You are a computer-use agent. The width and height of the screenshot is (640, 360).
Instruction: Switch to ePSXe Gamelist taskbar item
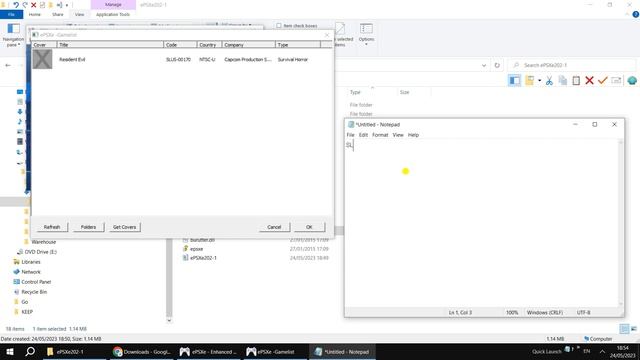pos(275,351)
